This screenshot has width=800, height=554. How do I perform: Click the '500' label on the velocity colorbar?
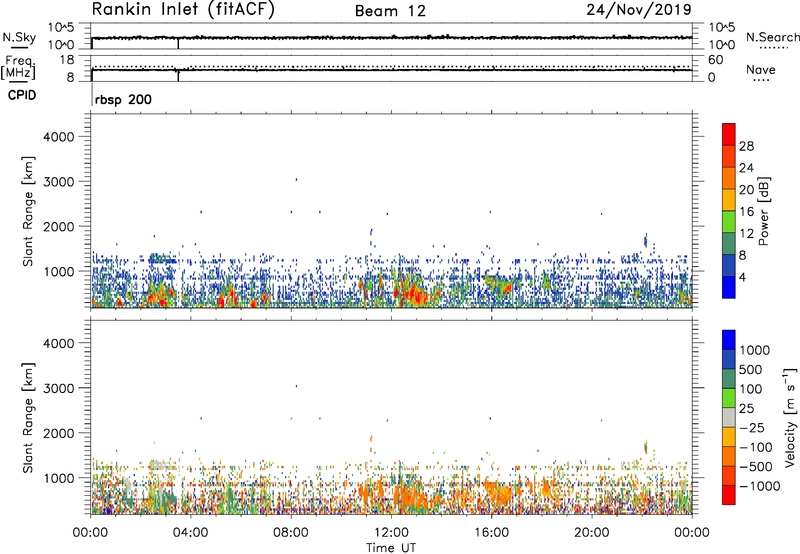(750, 369)
